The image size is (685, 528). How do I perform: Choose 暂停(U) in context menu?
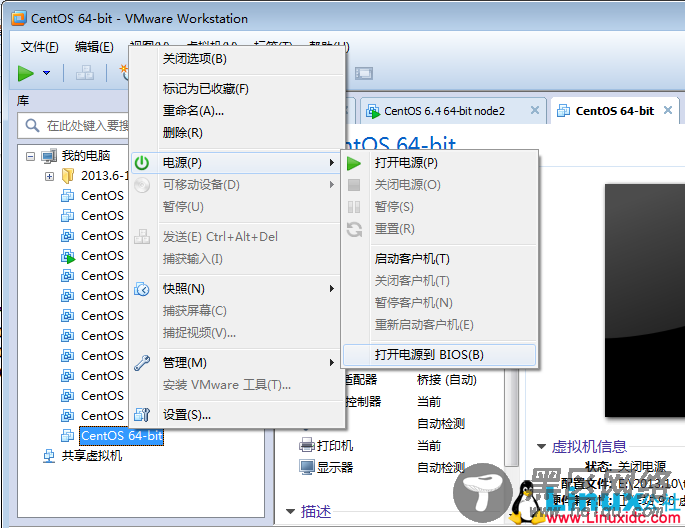(183, 207)
